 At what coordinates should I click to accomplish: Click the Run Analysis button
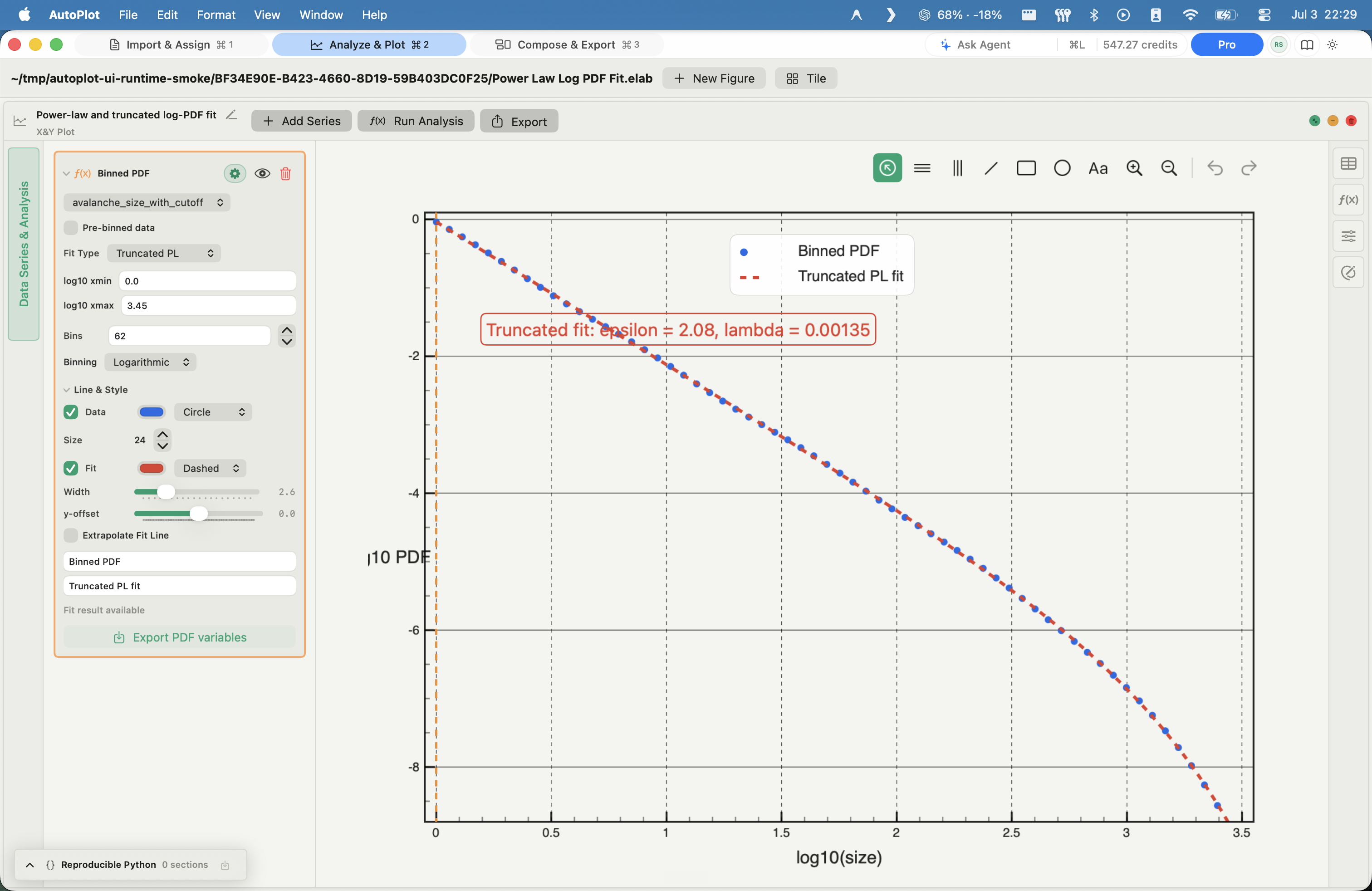coord(416,121)
